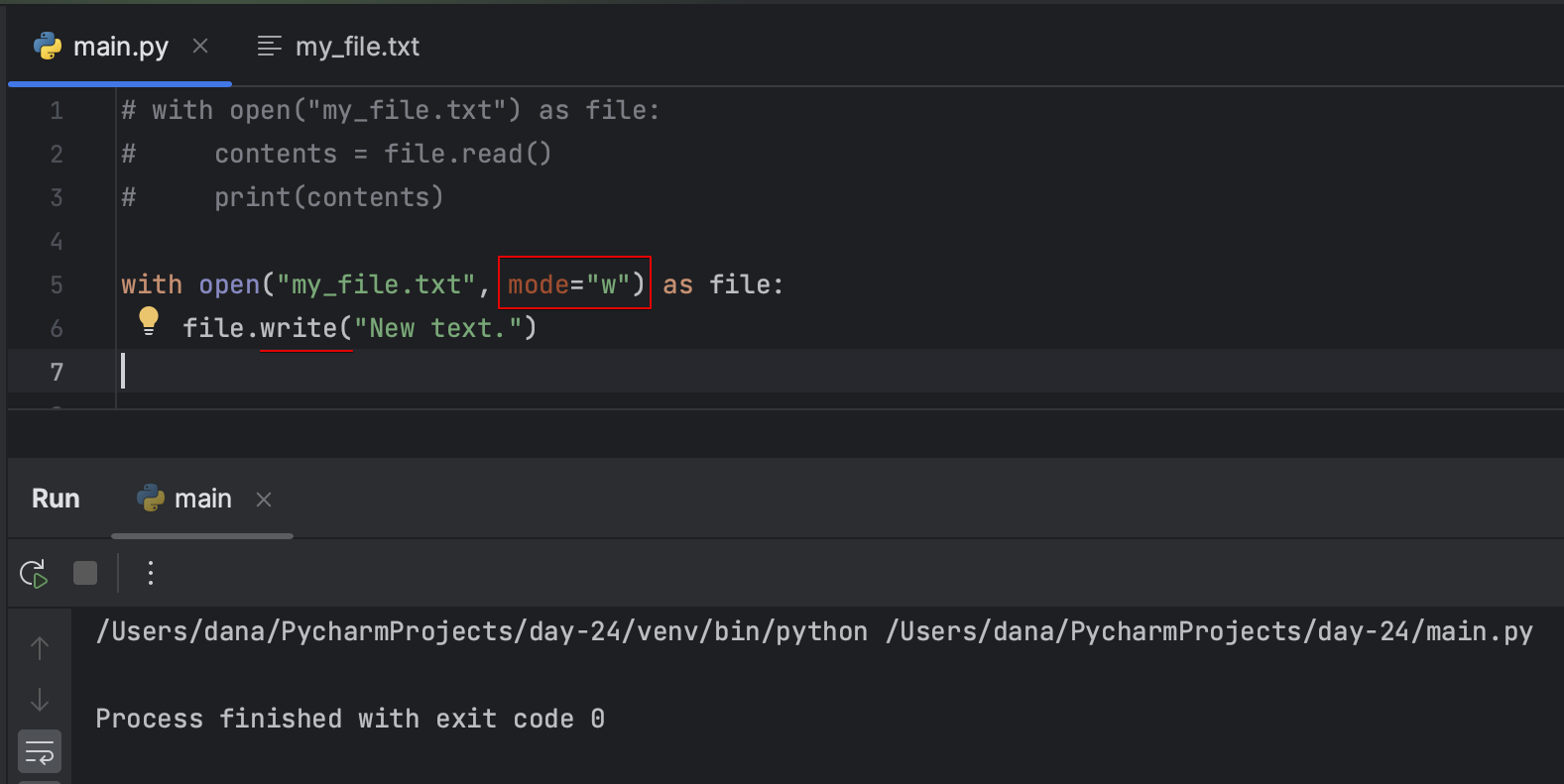Stop the running process
Image resolution: width=1564 pixels, height=784 pixels.
(x=85, y=573)
